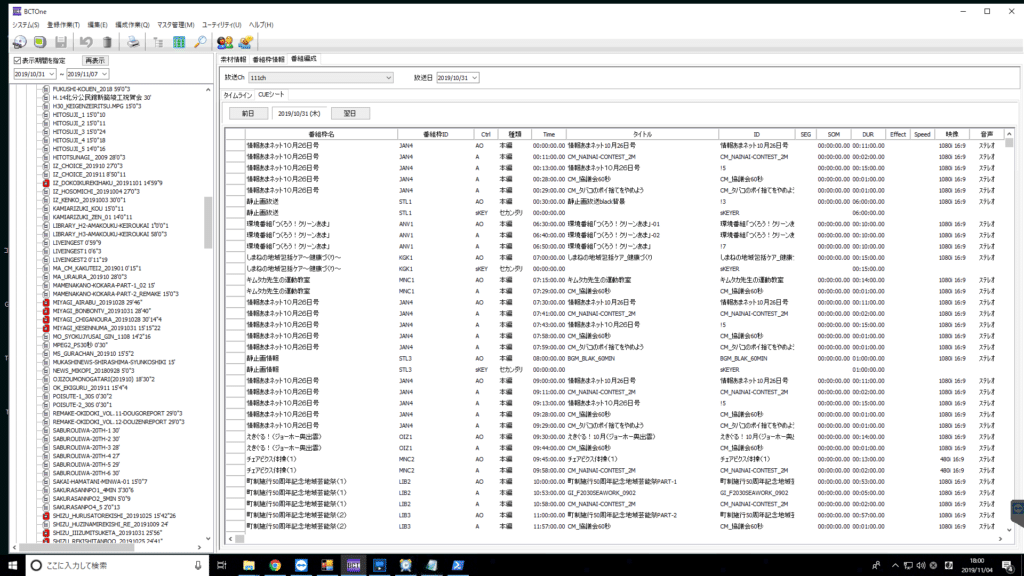Open ヘルプ(H) menu

[x=261, y=25]
